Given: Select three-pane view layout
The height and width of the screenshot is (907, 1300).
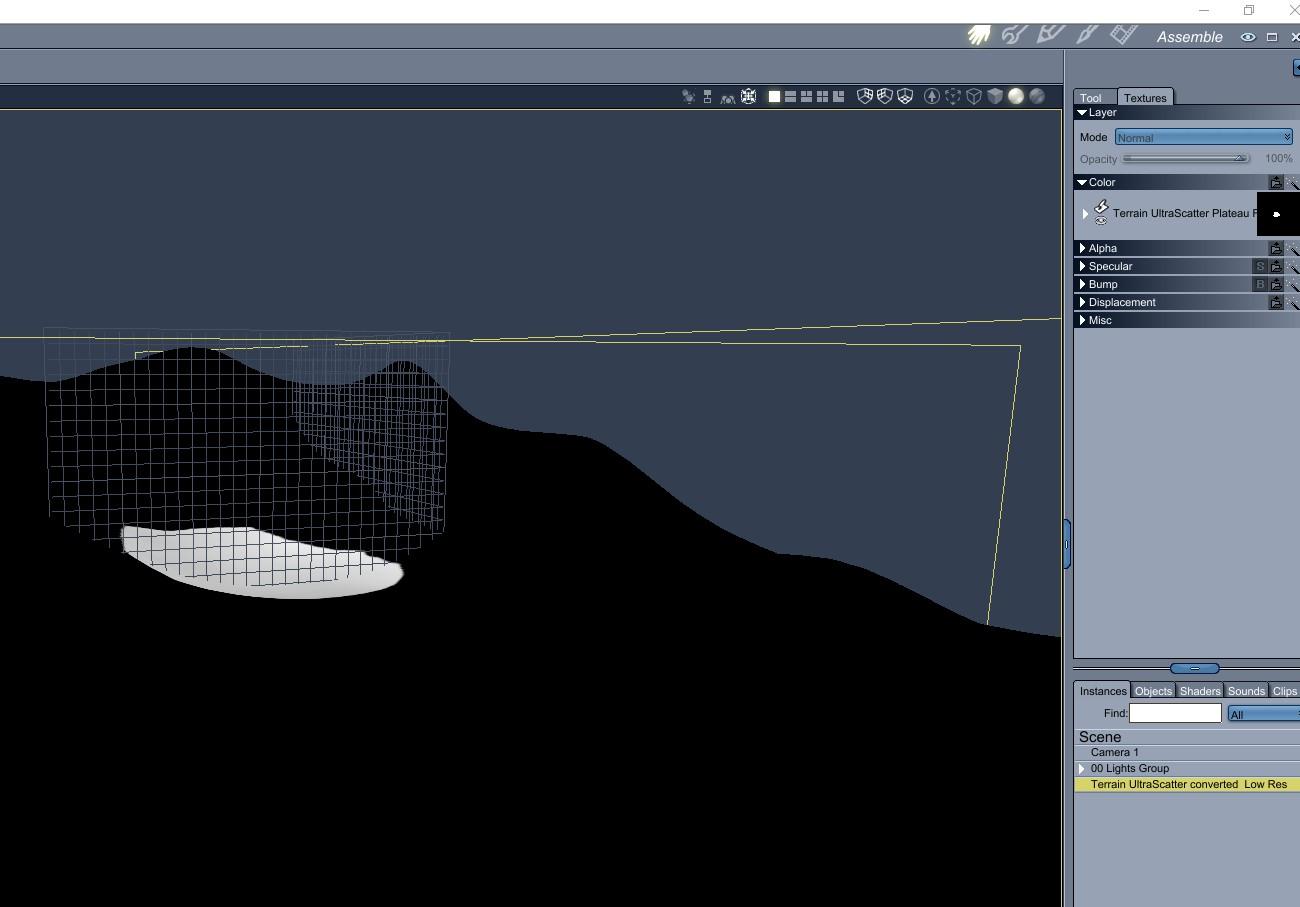Looking at the screenshot, I should pos(806,97).
